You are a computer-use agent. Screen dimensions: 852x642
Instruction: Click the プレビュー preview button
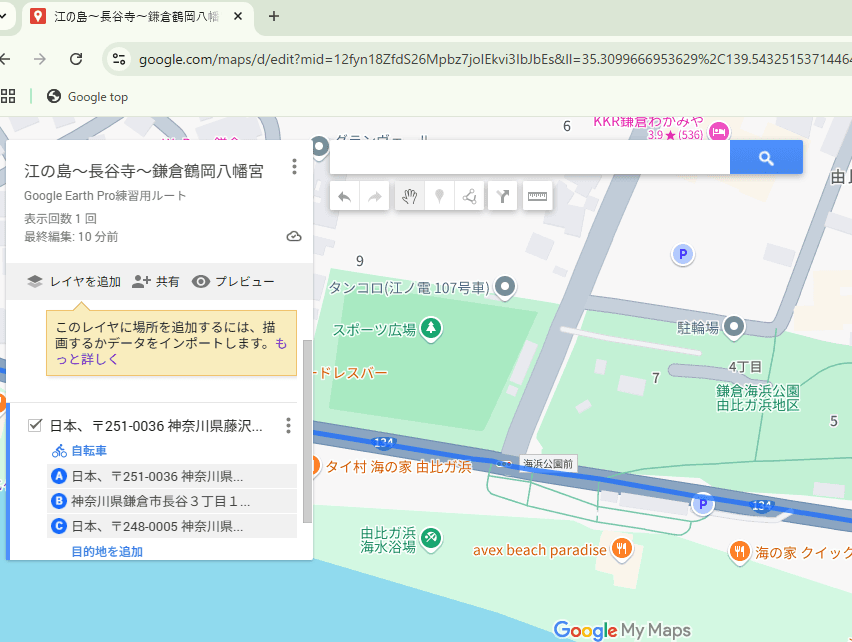tap(233, 282)
